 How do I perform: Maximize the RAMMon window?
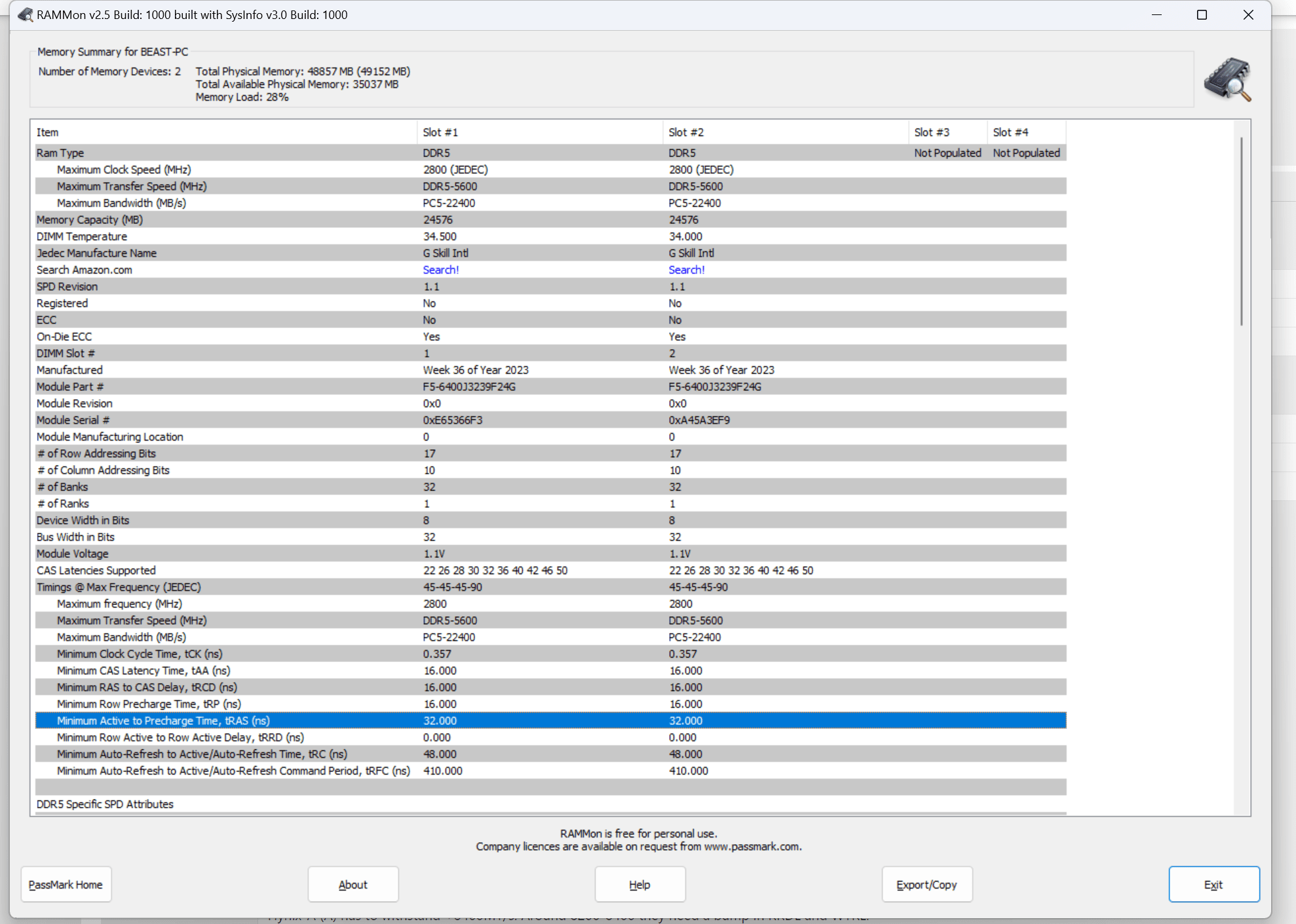pos(1202,14)
